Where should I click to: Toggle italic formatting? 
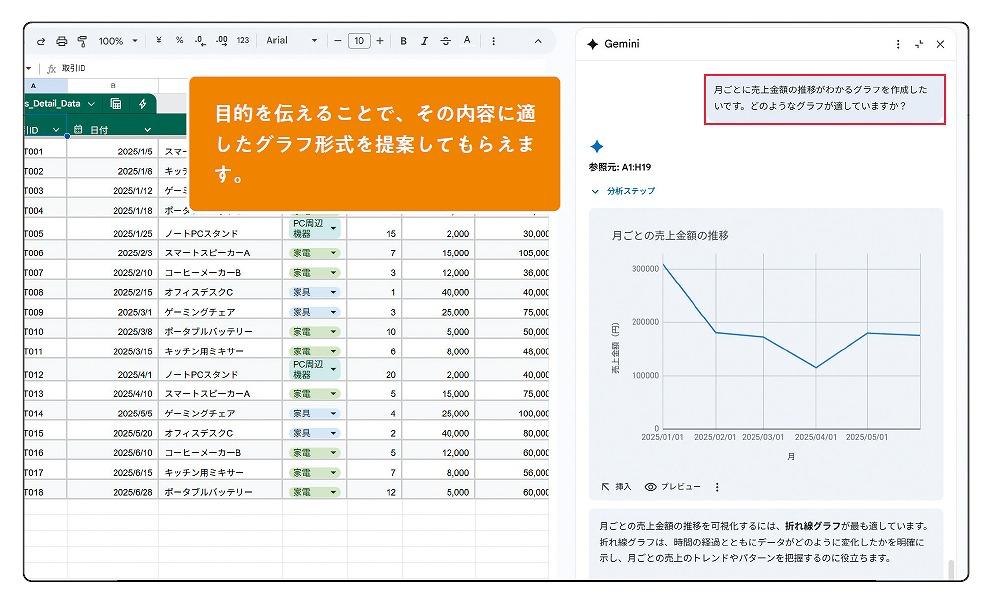[424, 41]
